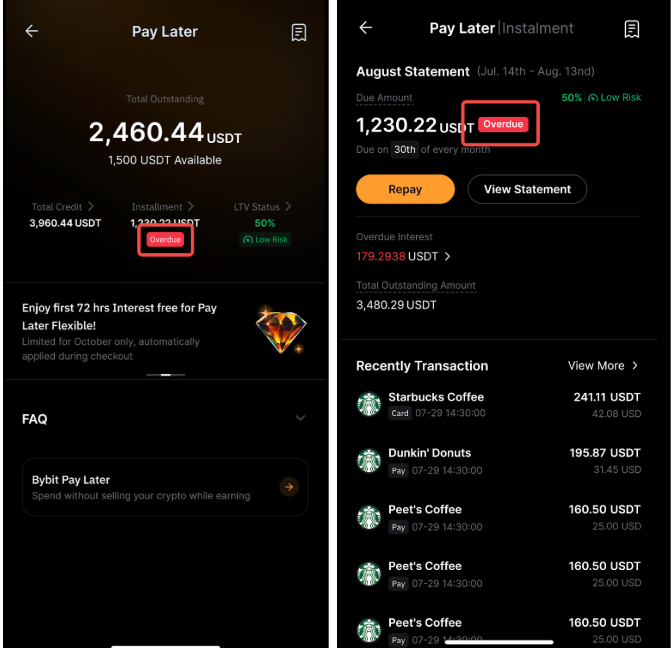Screen dimensions: 672x648
Task: Switch to the Instalment tab in header
Action: pyautogui.click(x=537, y=28)
